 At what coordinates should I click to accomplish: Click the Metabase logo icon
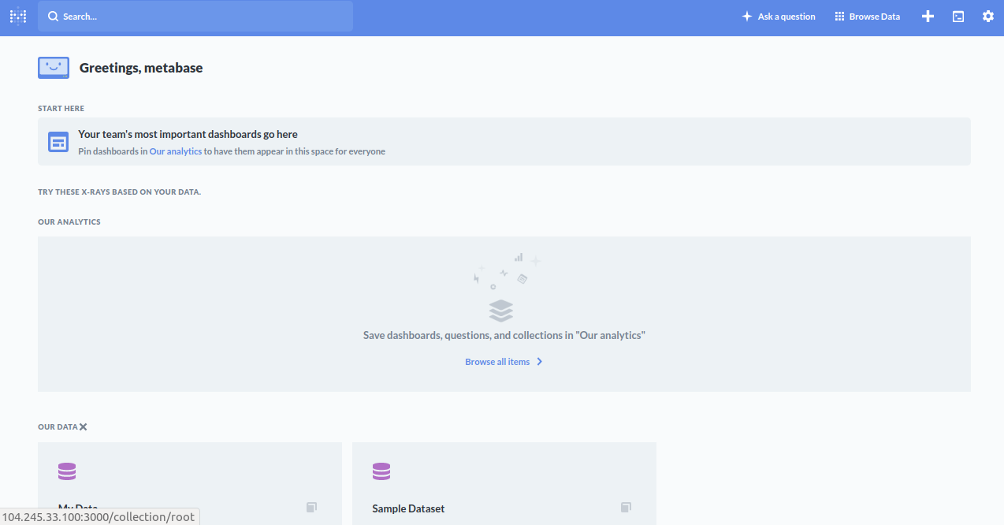coord(18,17)
